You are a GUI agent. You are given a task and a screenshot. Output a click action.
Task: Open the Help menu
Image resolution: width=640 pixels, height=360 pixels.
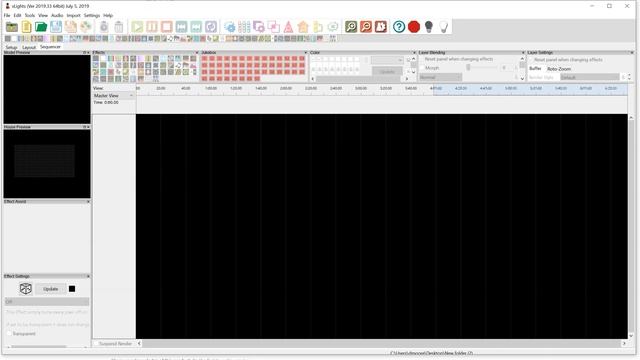point(108,15)
